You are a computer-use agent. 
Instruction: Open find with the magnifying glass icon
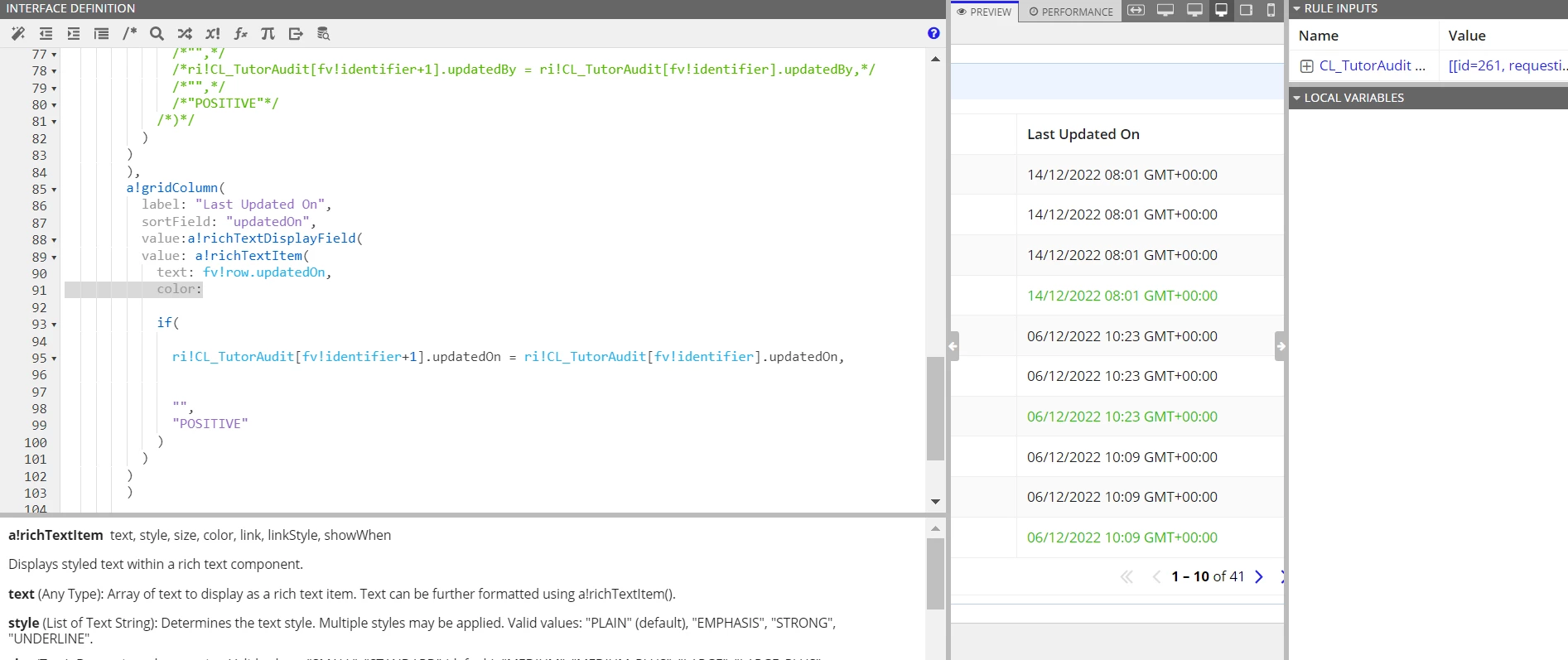pyautogui.click(x=157, y=34)
